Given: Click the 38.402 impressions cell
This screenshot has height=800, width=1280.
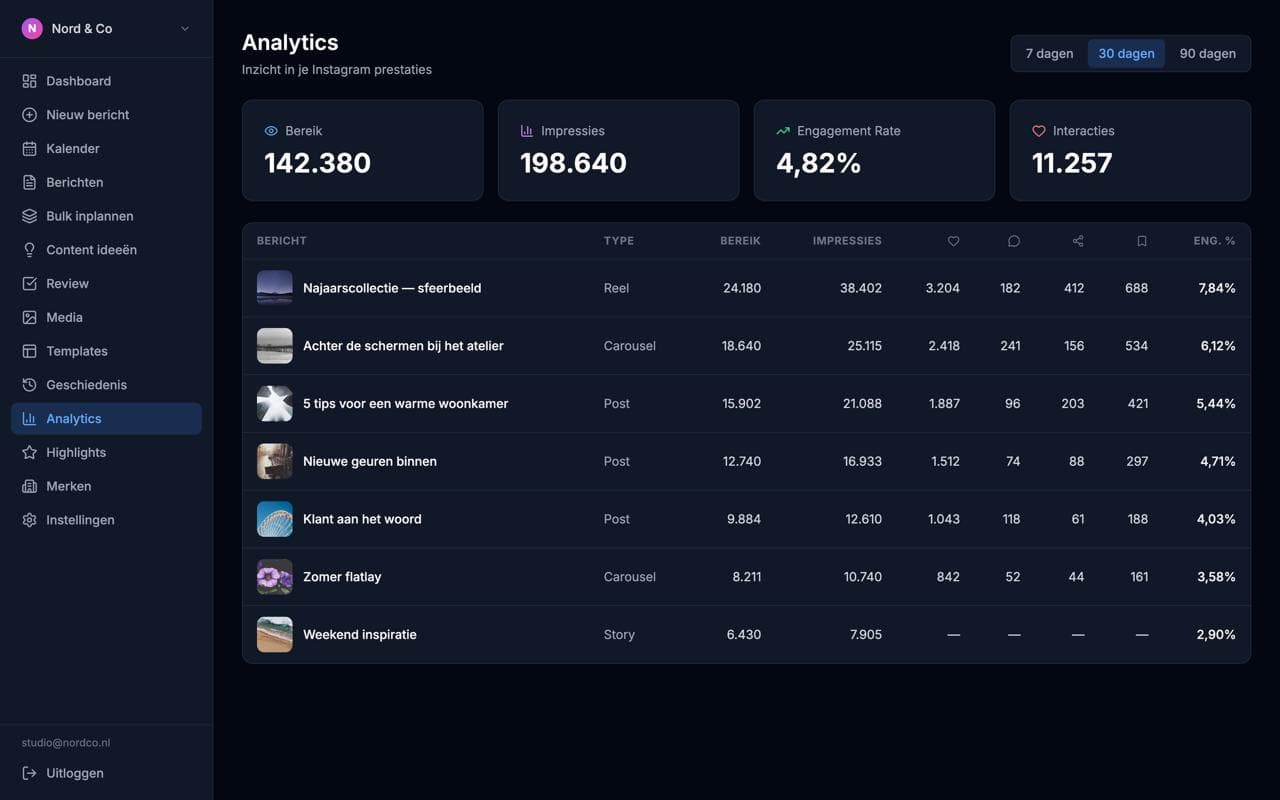Looking at the screenshot, I should click(861, 288).
